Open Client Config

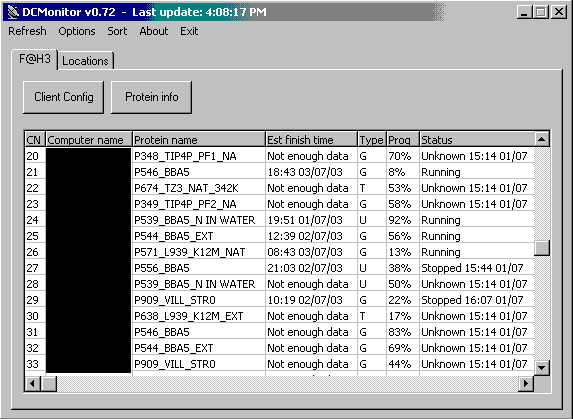point(64,97)
